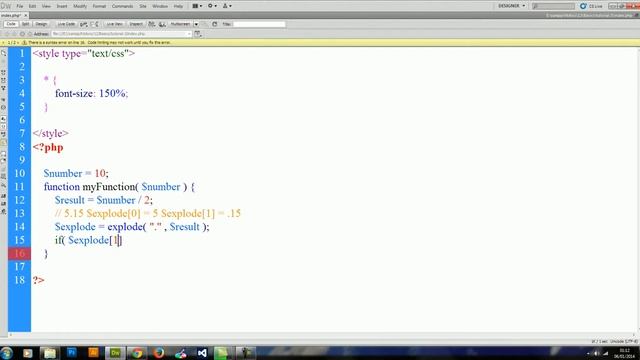Click the highlighted error line number 16
Viewport: 640px width, 360px height.
coord(19,253)
